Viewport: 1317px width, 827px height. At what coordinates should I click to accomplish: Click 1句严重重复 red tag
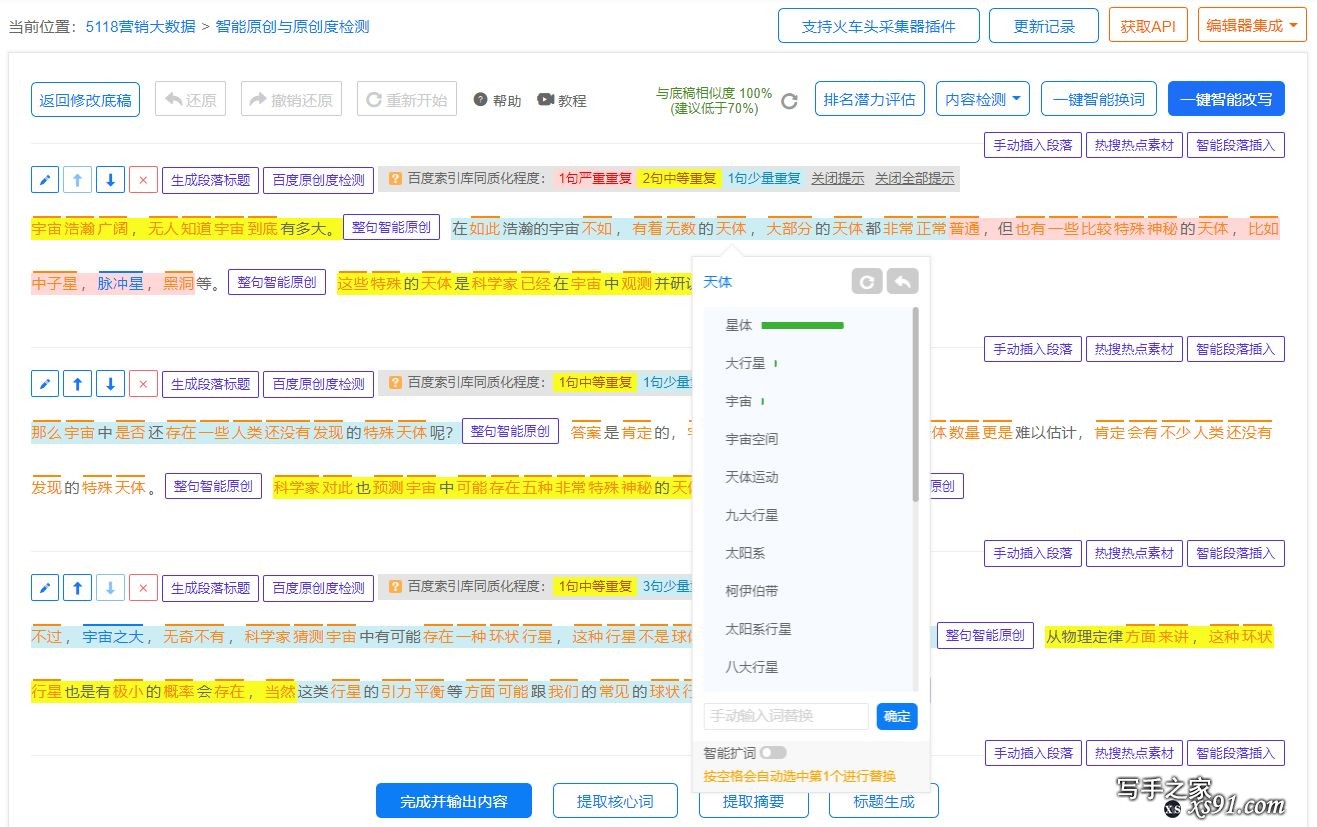coord(595,179)
